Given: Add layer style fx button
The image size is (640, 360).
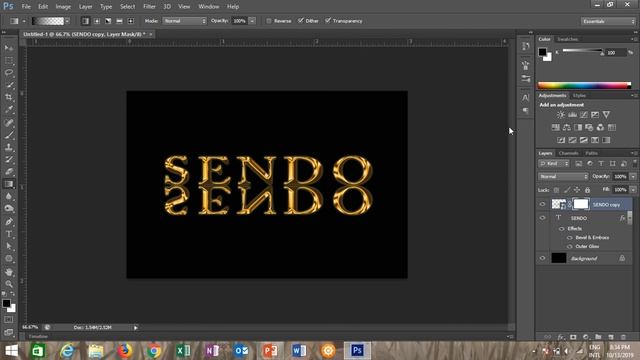Looking at the screenshot, I should coord(561,337).
